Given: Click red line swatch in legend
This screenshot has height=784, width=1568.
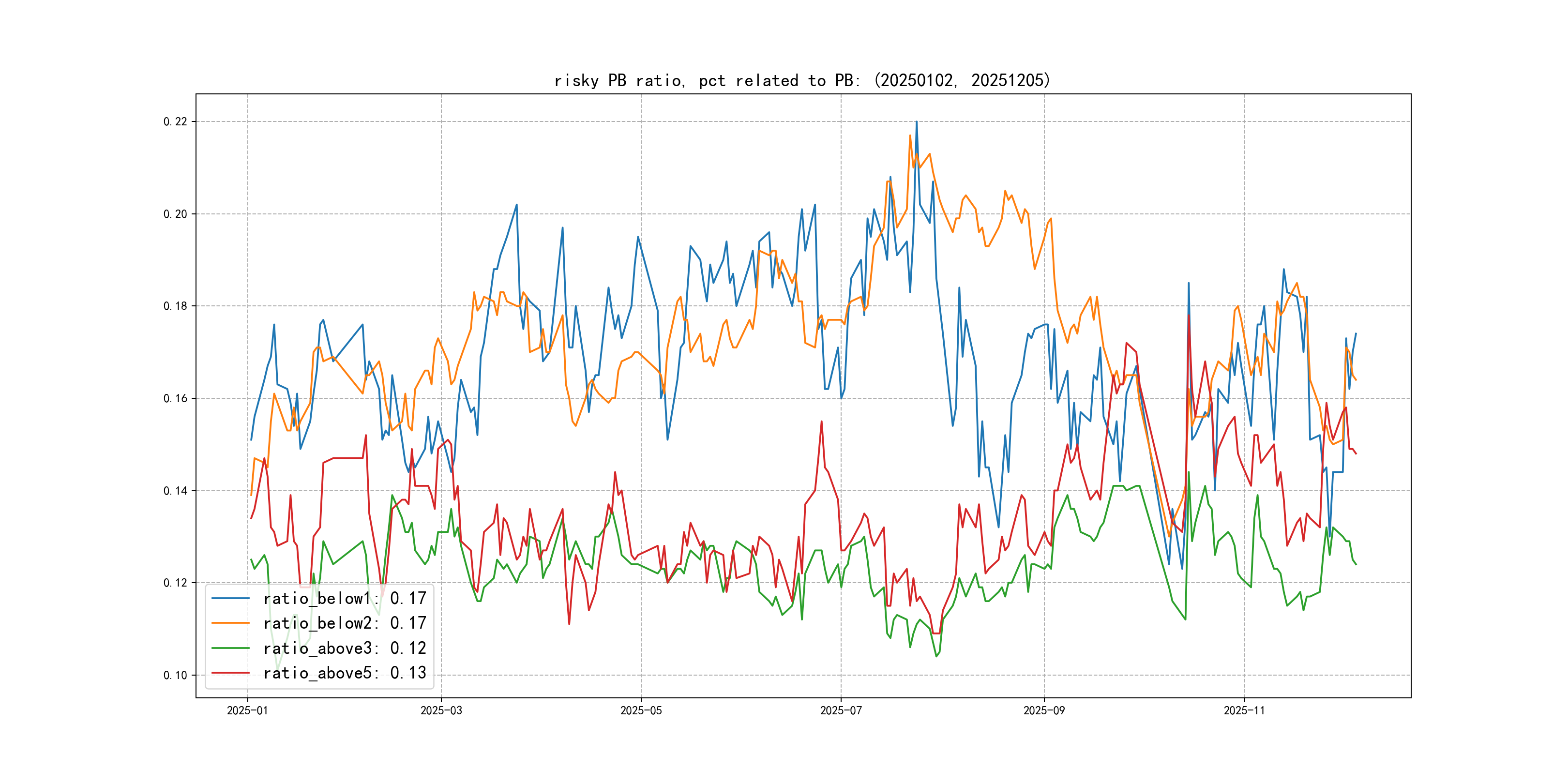Looking at the screenshot, I should [230, 673].
